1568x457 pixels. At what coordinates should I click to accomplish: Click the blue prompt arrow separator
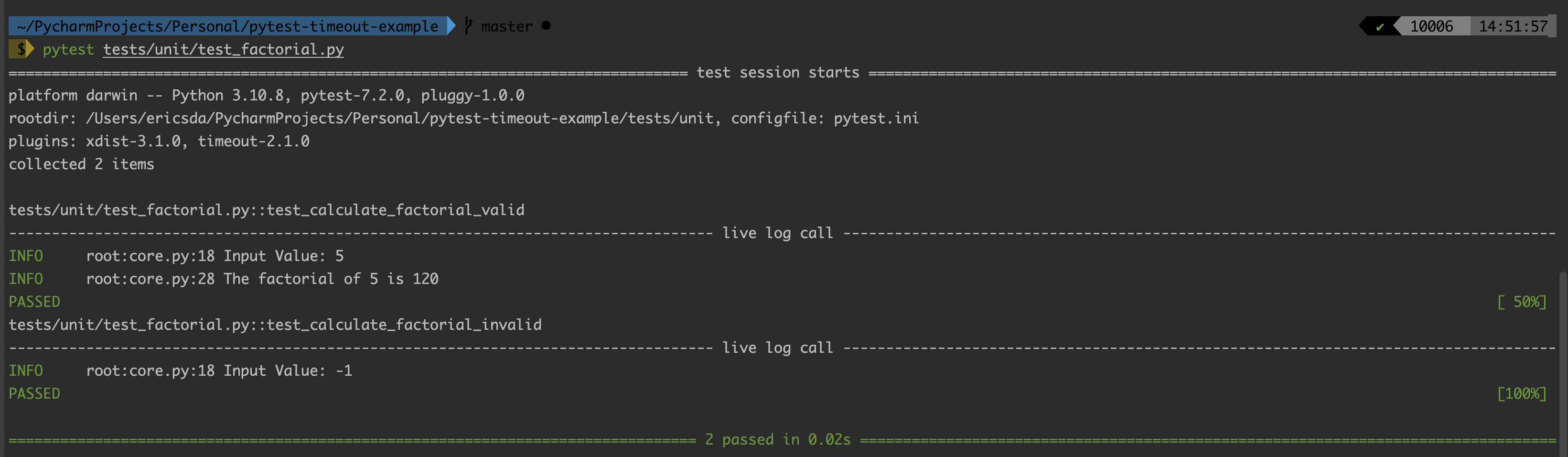point(451,26)
